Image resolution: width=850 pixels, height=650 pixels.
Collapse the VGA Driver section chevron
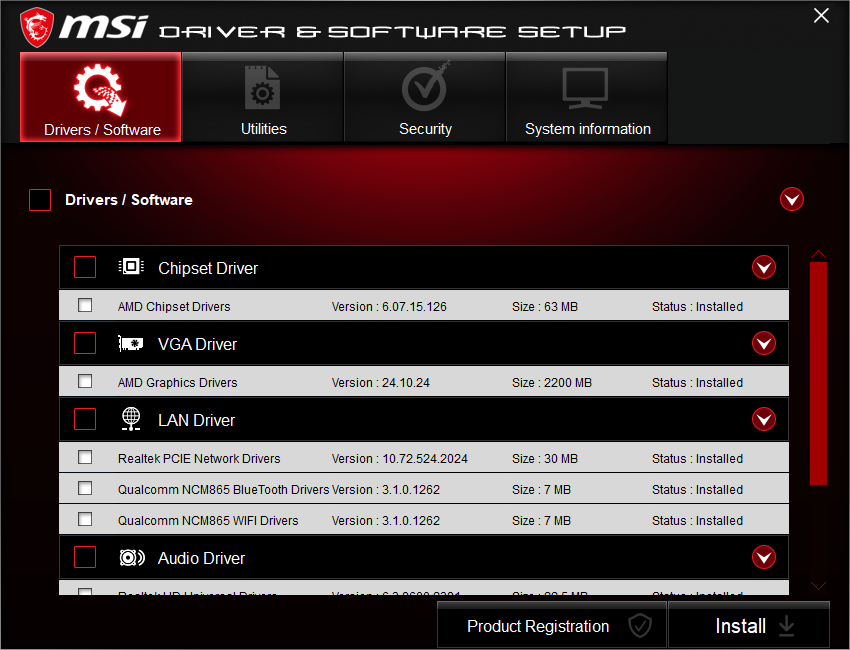764,343
